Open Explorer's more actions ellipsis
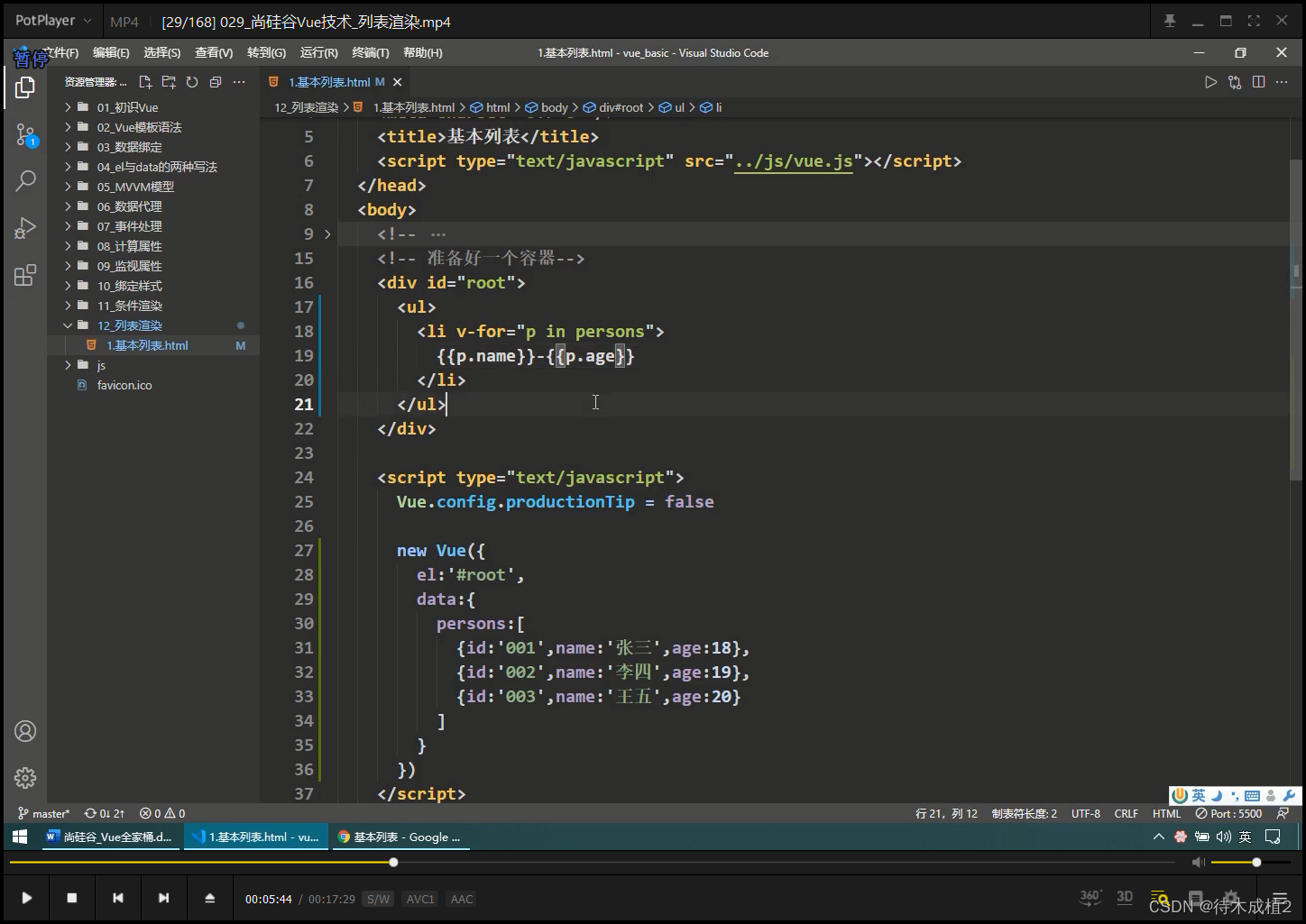Image resolution: width=1306 pixels, height=924 pixels. [x=239, y=82]
